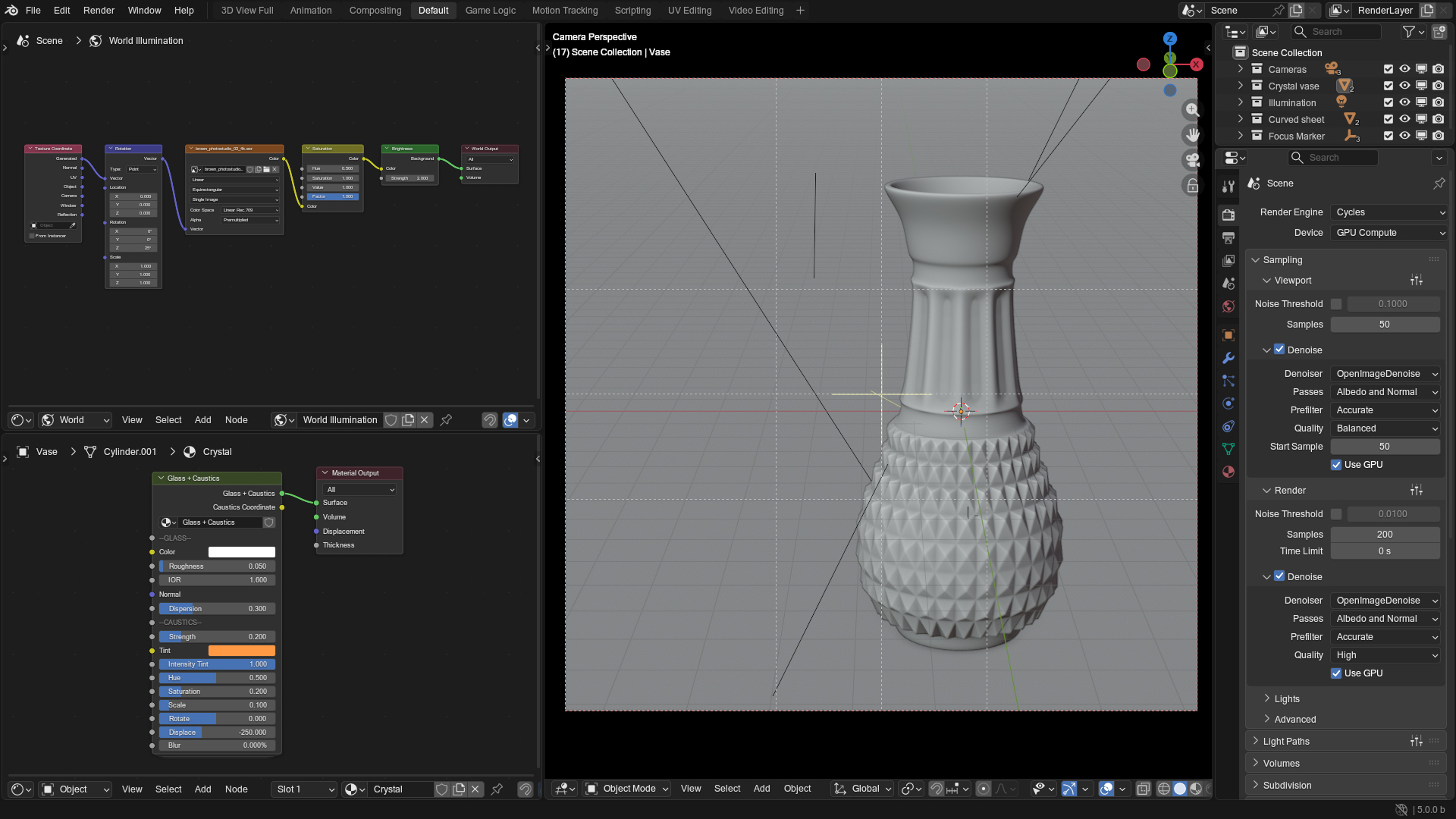Toggle camera view icon in viewport
The height and width of the screenshot is (819, 1456).
coord(1192,160)
